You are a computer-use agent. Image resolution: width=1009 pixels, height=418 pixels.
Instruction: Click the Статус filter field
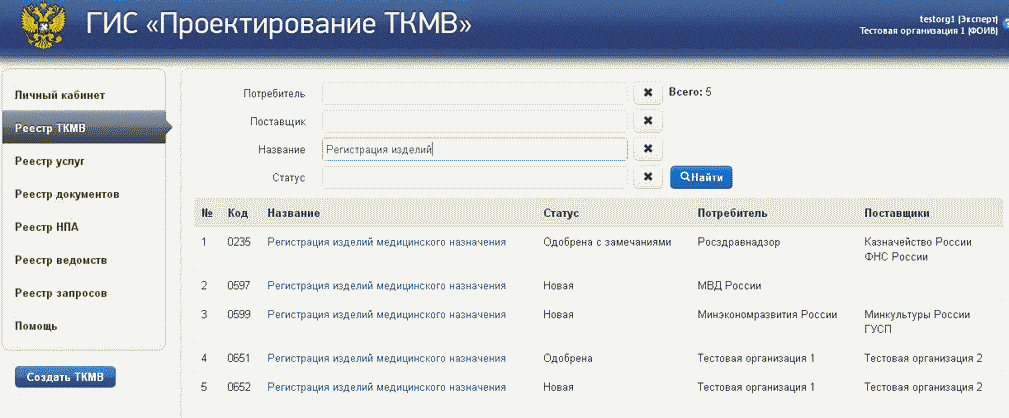click(474, 177)
